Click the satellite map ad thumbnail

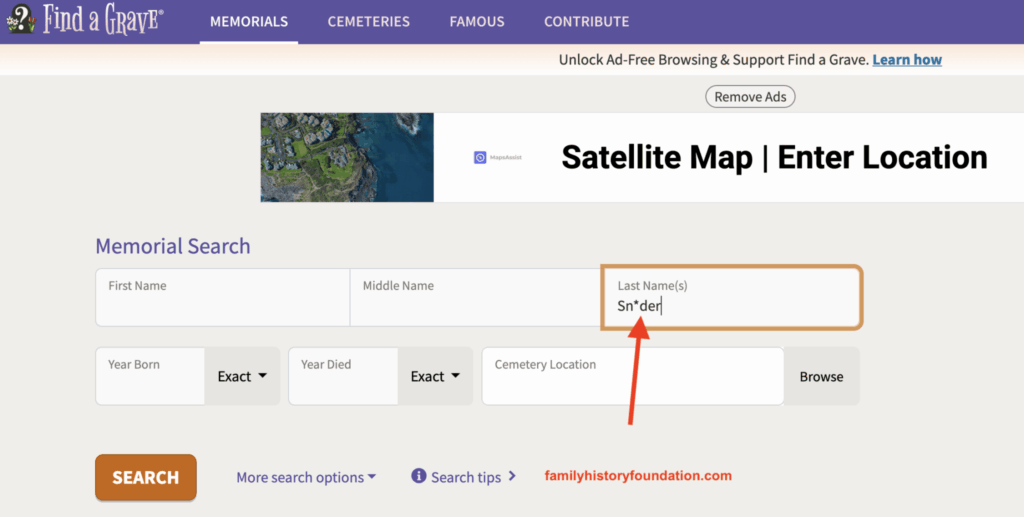coord(347,157)
